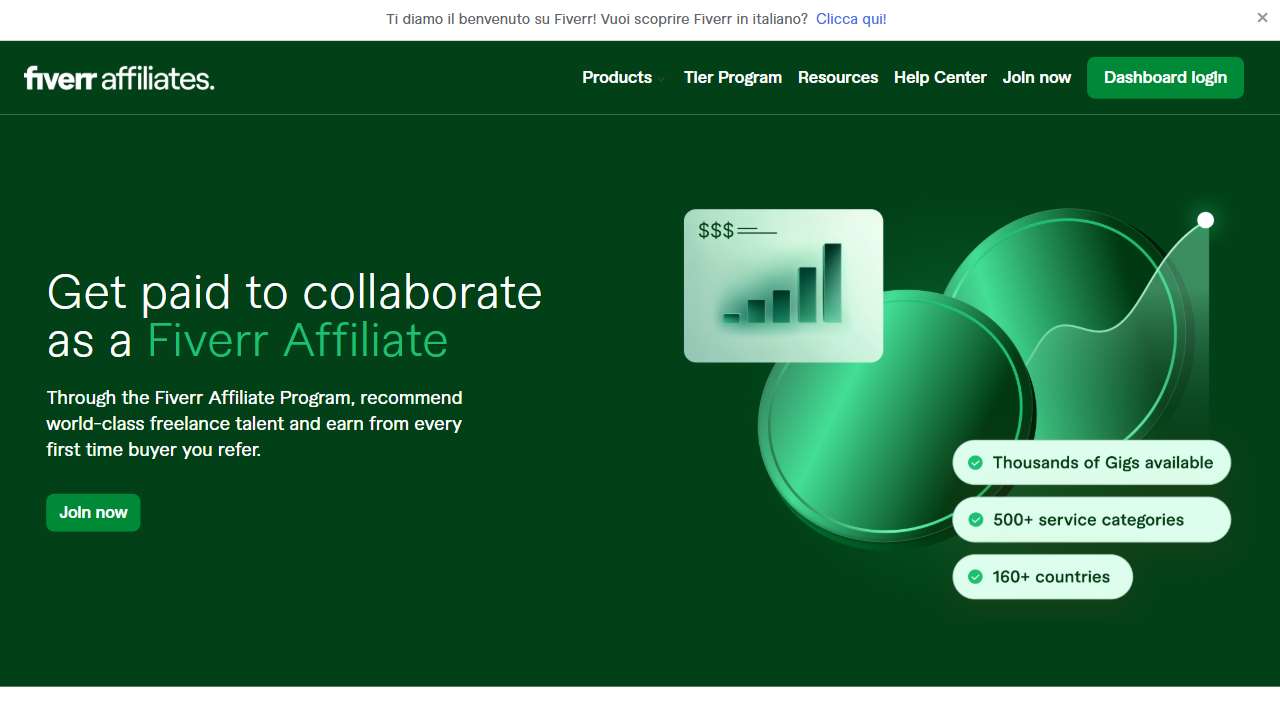Click the tallest bar in the chart

click(x=832, y=282)
